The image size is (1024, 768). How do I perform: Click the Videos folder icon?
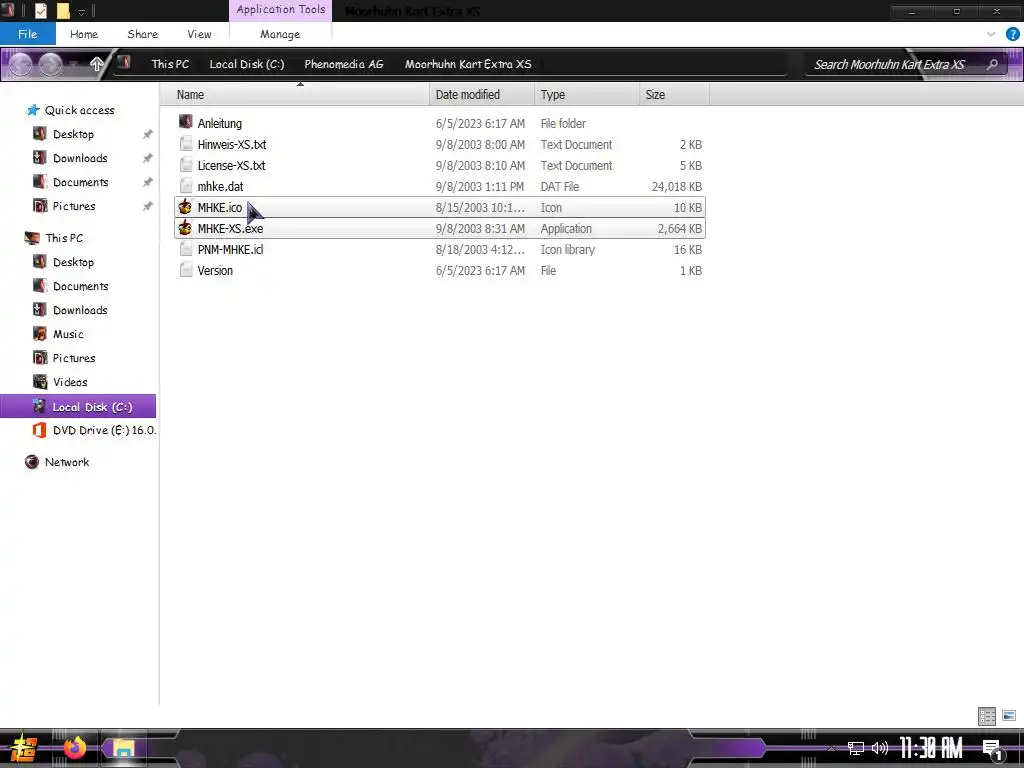click(40, 381)
